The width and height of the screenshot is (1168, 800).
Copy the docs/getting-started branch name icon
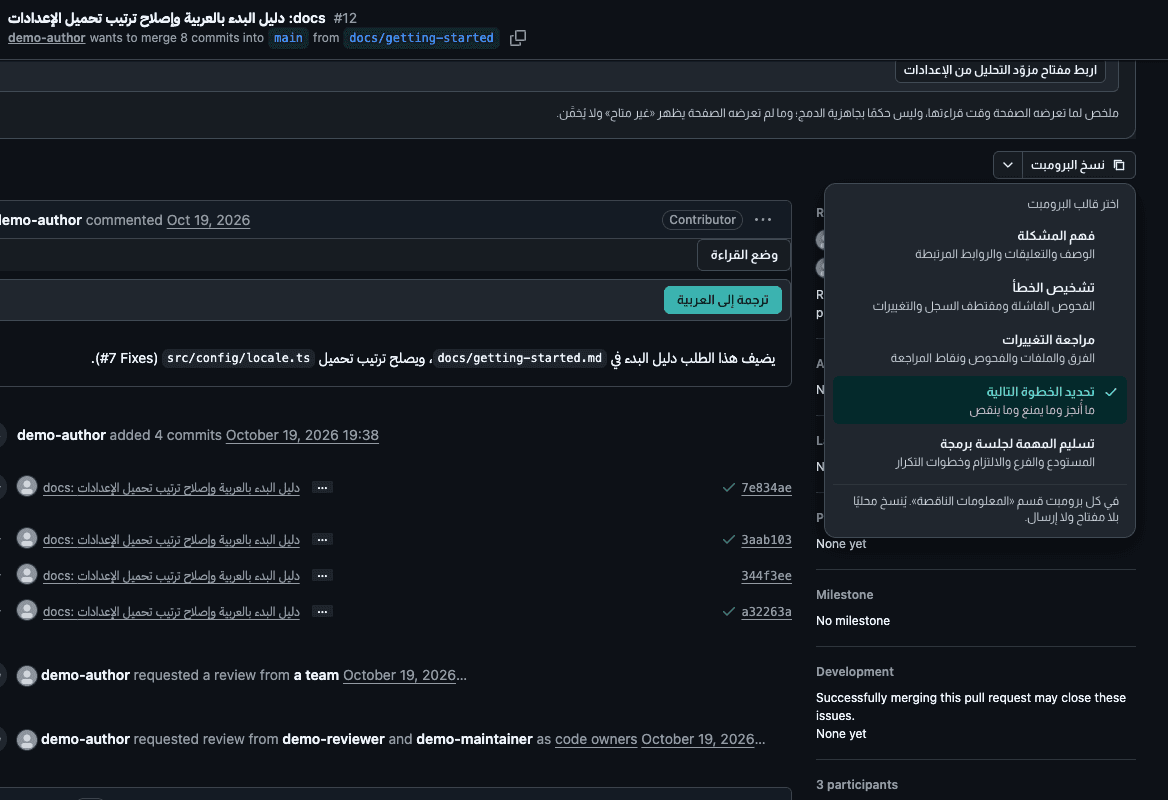pos(518,38)
